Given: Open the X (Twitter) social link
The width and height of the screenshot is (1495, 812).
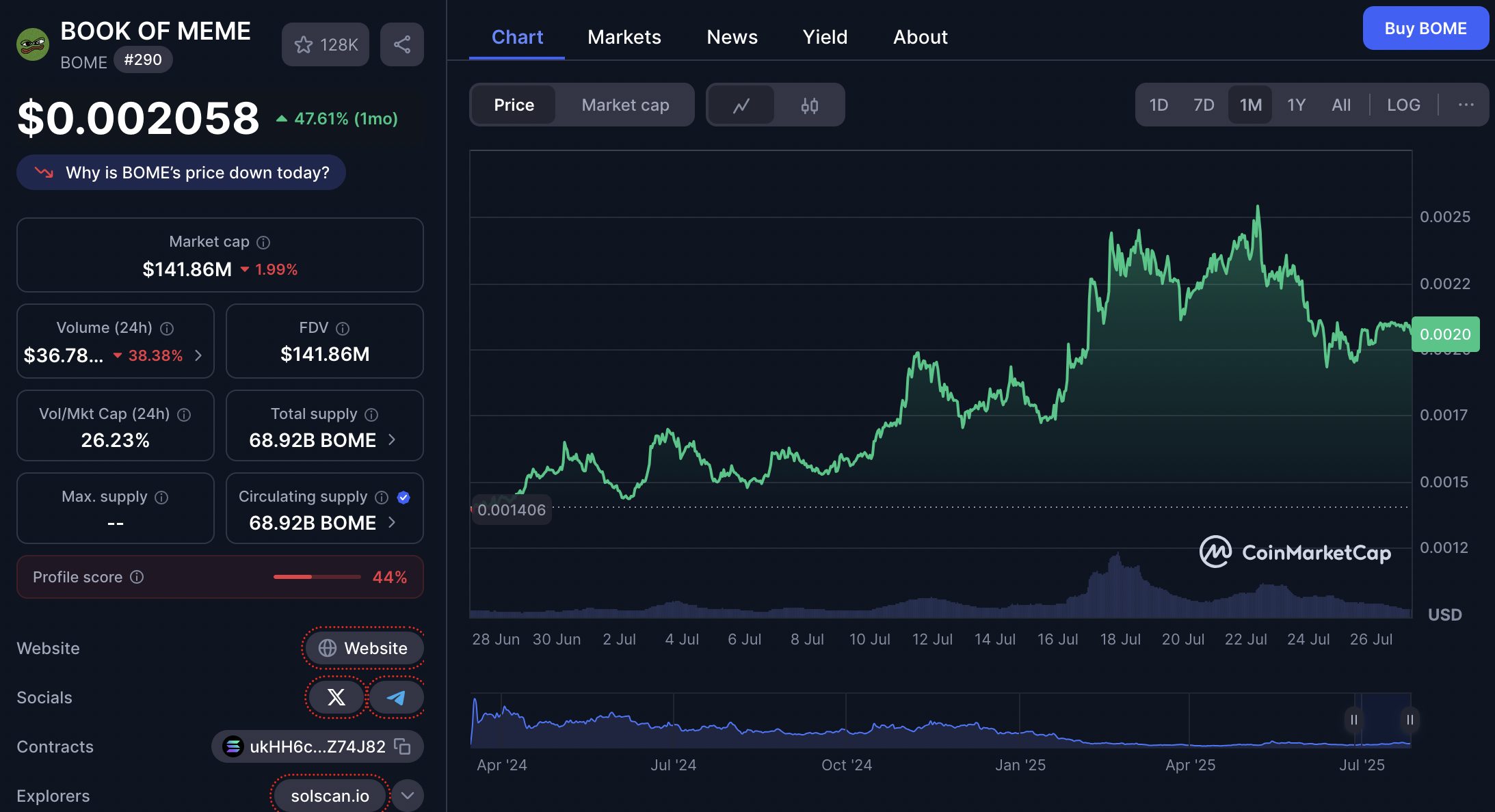Looking at the screenshot, I should [x=336, y=697].
